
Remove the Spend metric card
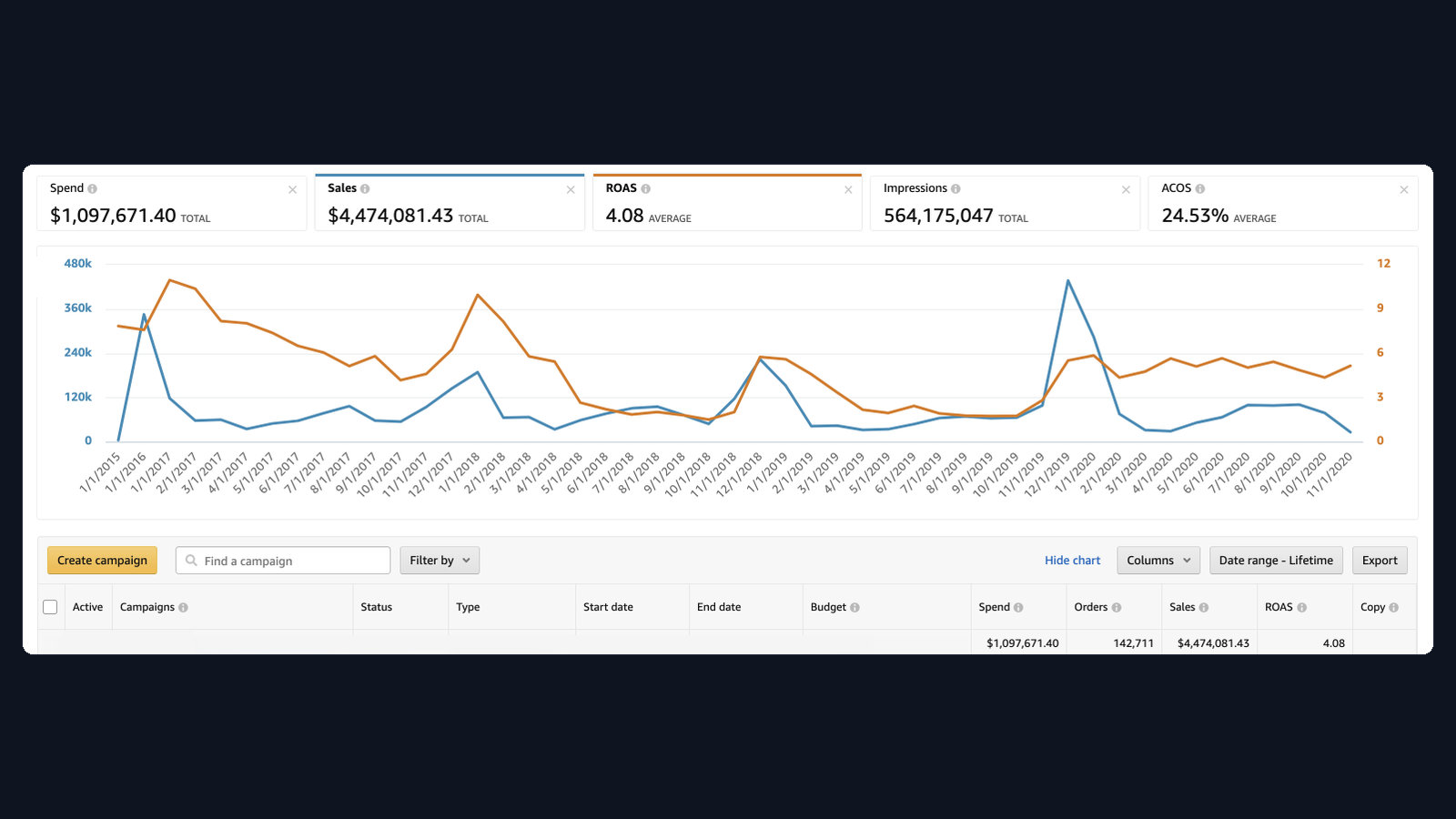tap(292, 189)
